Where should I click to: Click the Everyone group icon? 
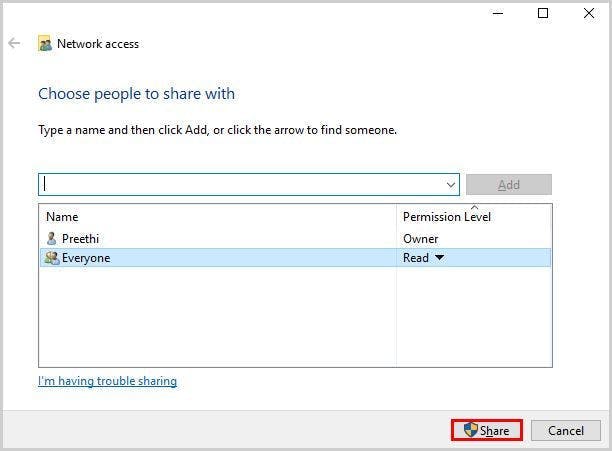point(52,258)
